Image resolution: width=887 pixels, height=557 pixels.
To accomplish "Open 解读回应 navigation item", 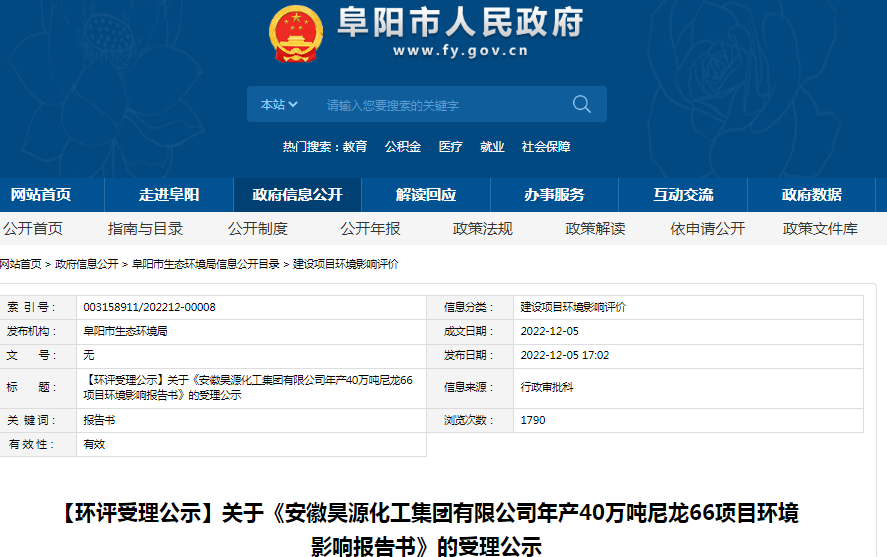I will pyautogui.click(x=426, y=195).
